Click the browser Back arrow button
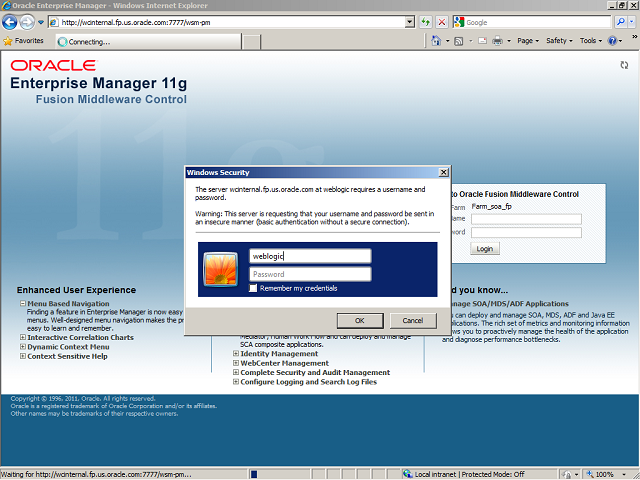This screenshot has height=480, width=640. coord(10,22)
